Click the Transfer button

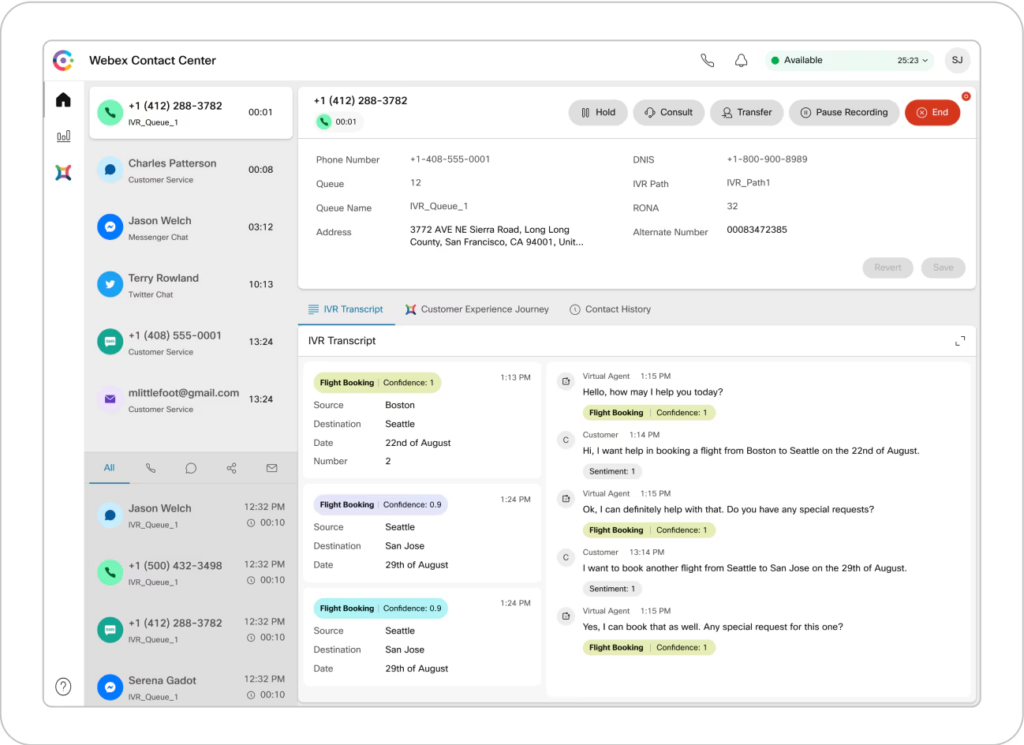pyautogui.click(x=746, y=113)
